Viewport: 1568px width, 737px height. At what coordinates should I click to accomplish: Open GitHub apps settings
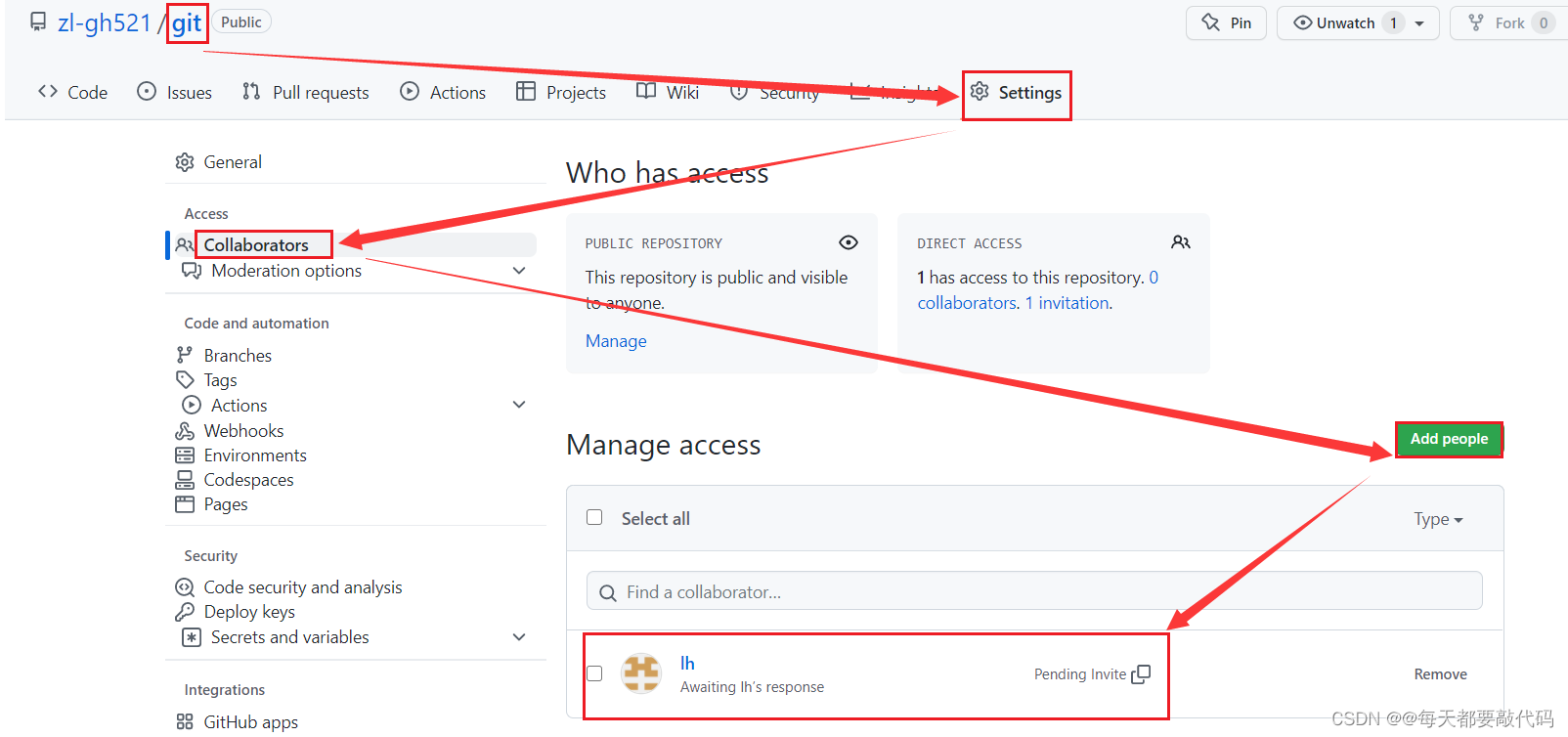click(251, 722)
